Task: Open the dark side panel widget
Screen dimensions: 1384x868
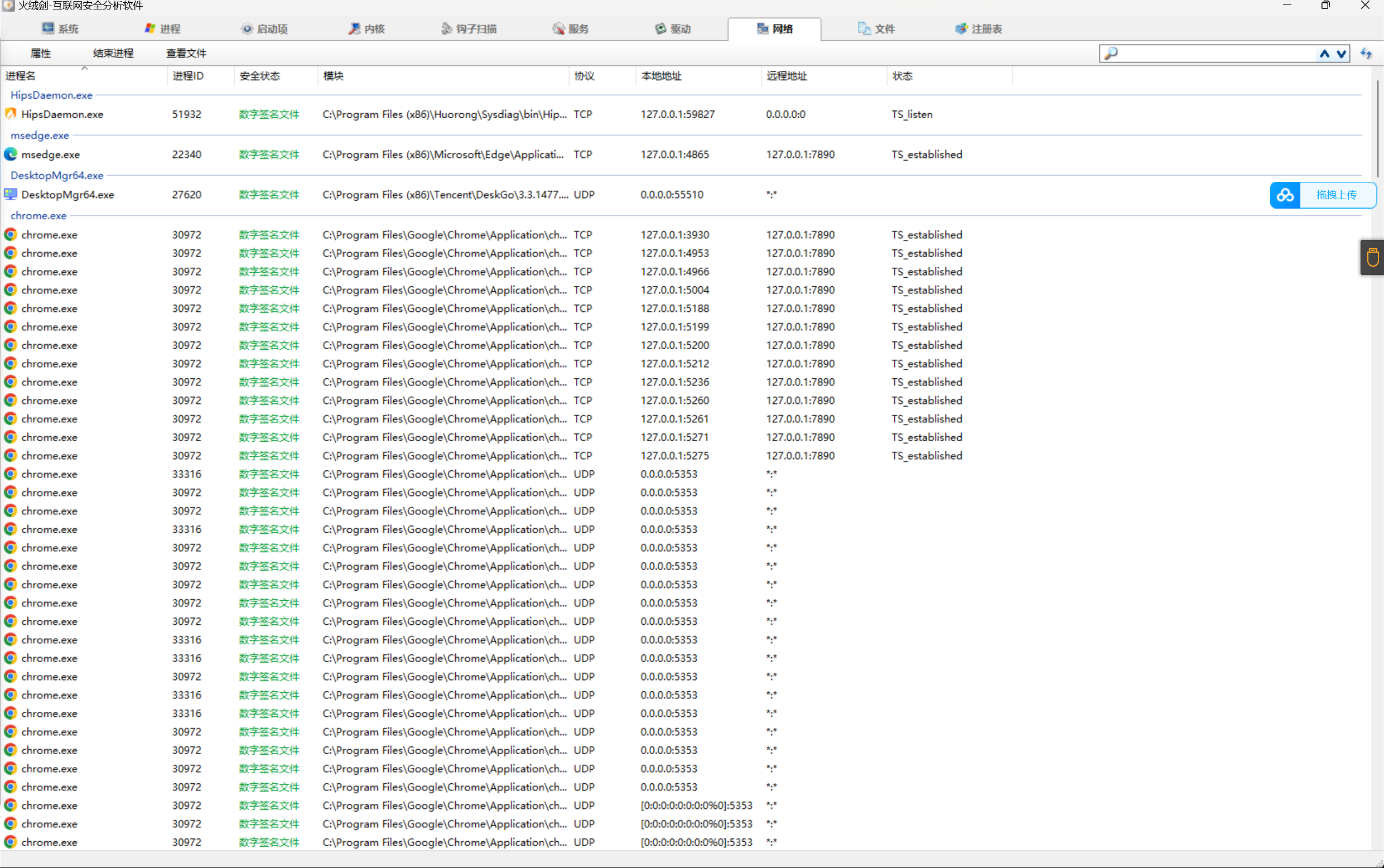Action: click(1372, 257)
